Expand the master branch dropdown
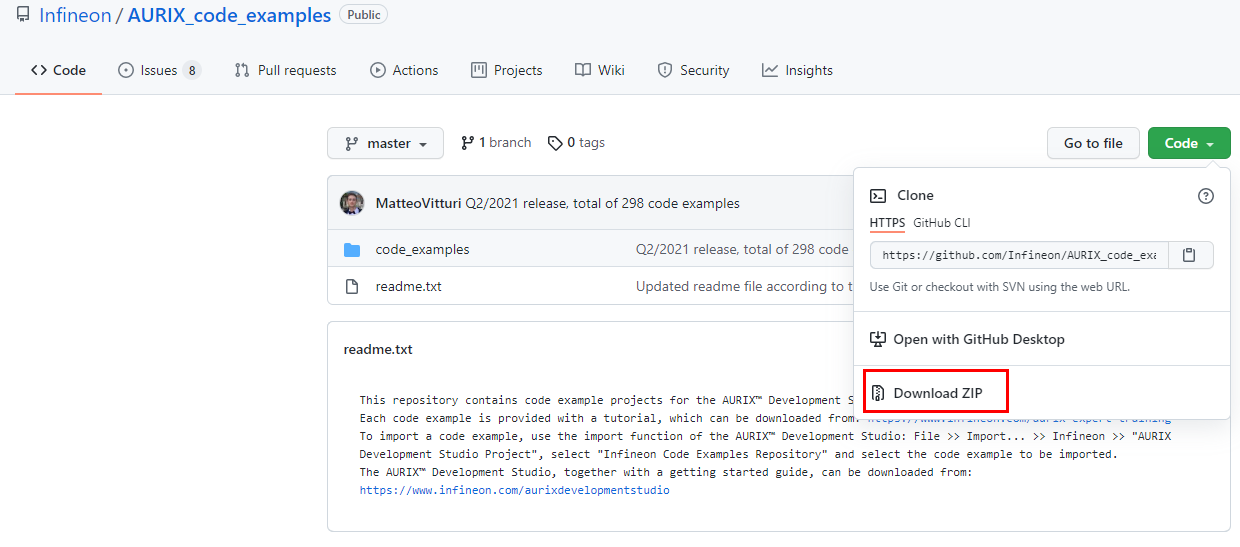Viewport: 1240px width, 547px height. [385, 143]
